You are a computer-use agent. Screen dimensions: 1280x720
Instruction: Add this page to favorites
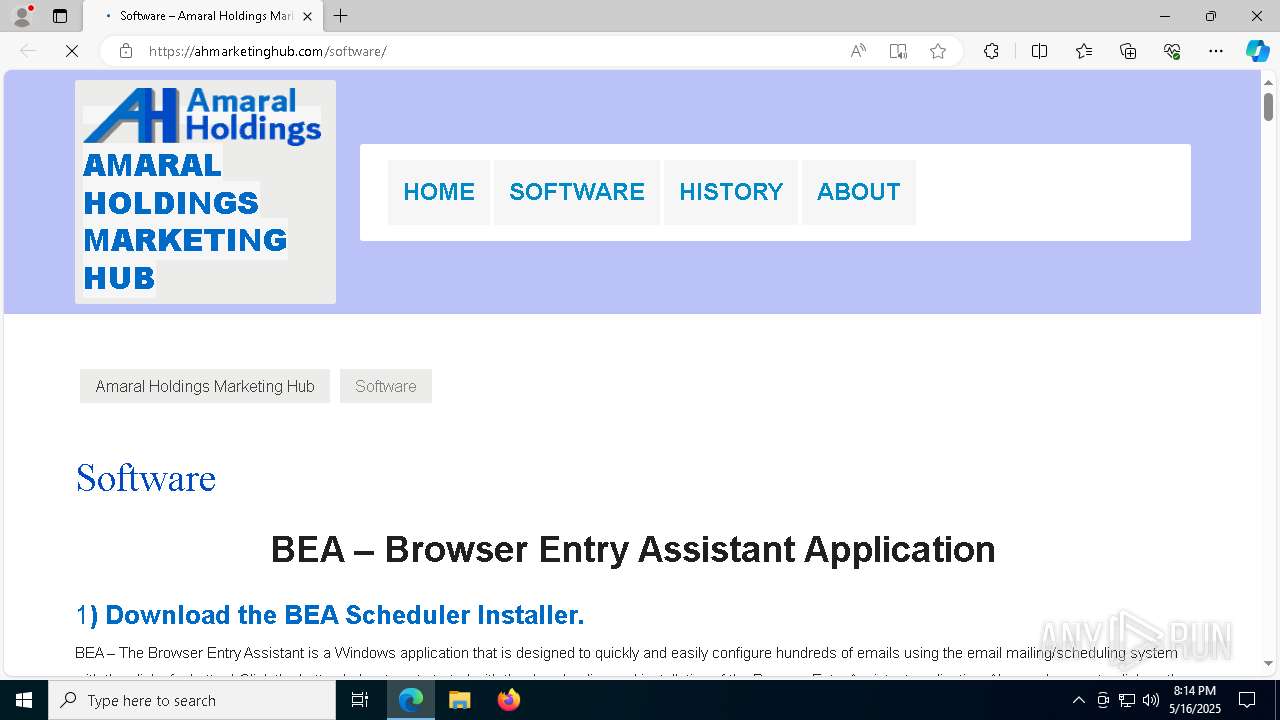pyautogui.click(x=938, y=51)
